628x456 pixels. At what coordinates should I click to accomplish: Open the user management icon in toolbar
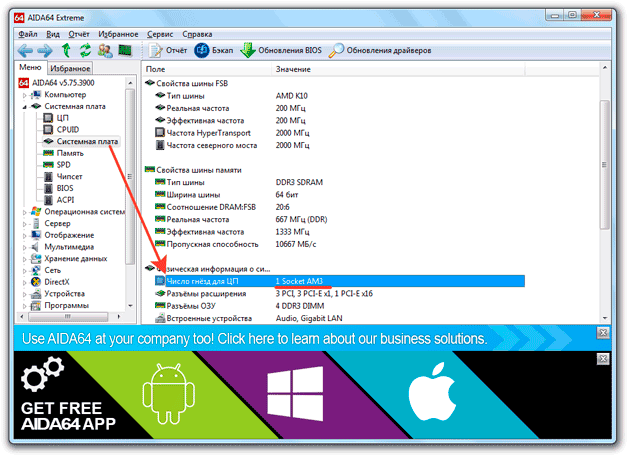coord(105,50)
